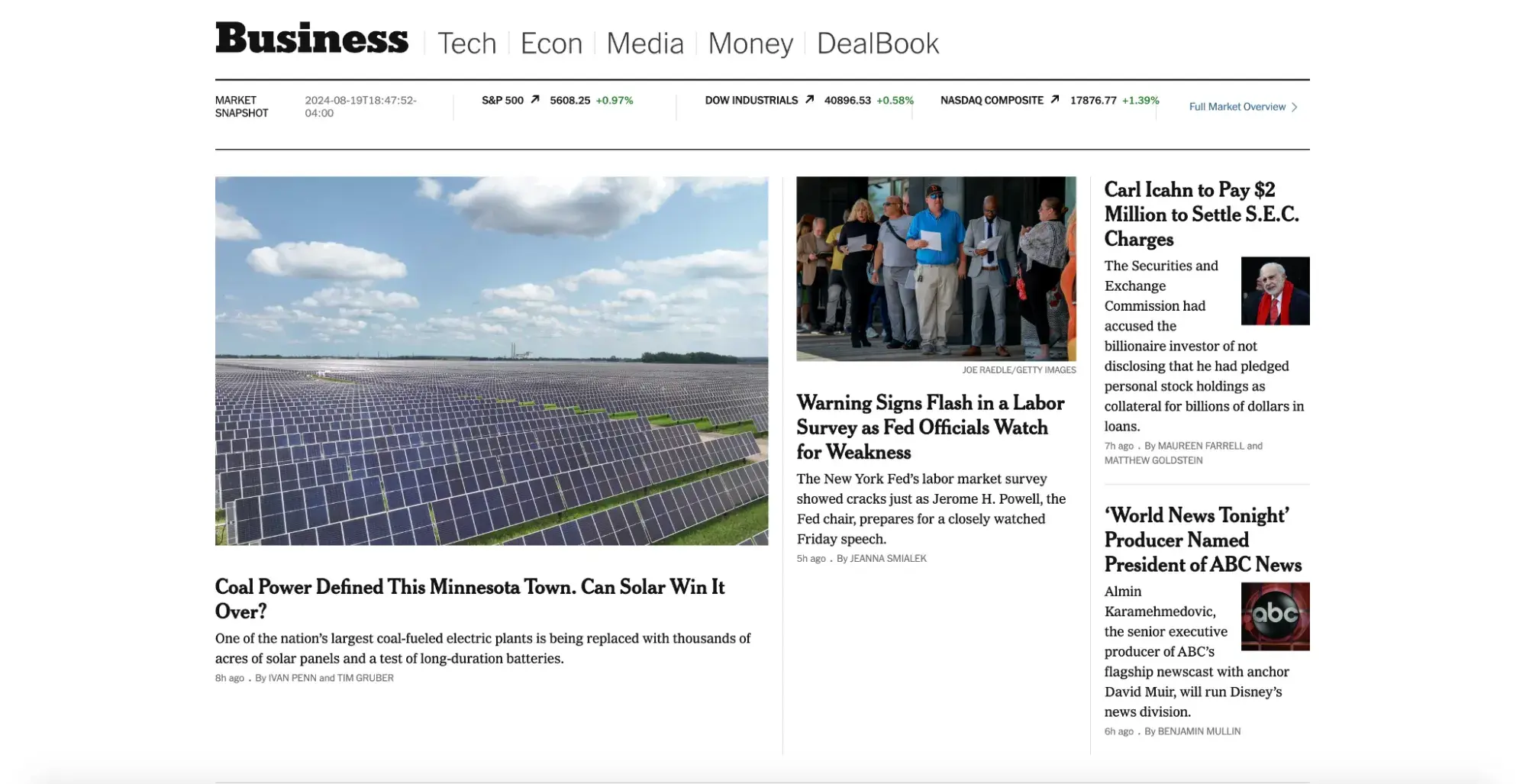The width and height of the screenshot is (1526, 784).
Task: Click the Full Market Overview chevron arrow
Action: tap(1295, 107)
